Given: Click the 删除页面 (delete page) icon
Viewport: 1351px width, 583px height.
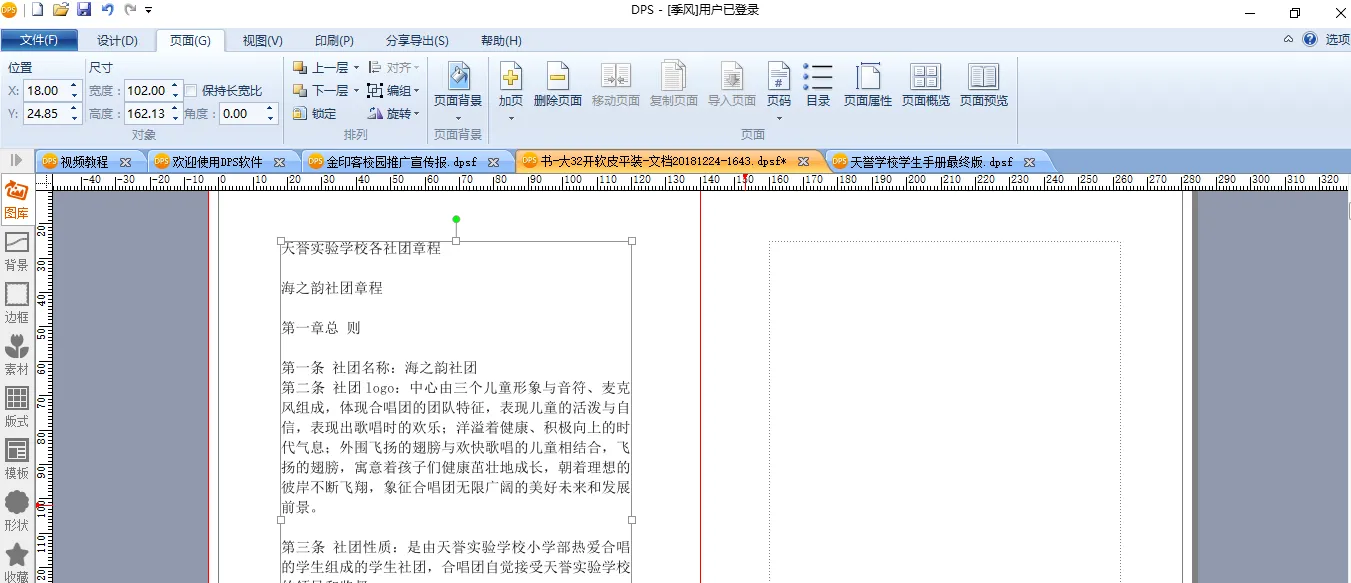Looking at the screenshot, I should click(558, 78).
